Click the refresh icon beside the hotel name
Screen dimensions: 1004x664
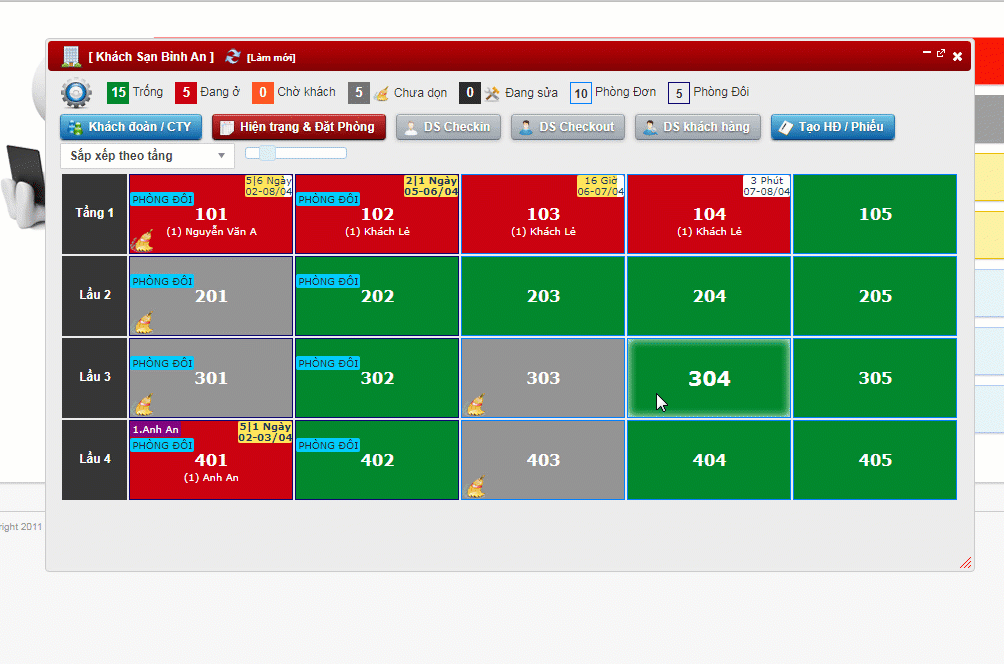coord(233,57)
